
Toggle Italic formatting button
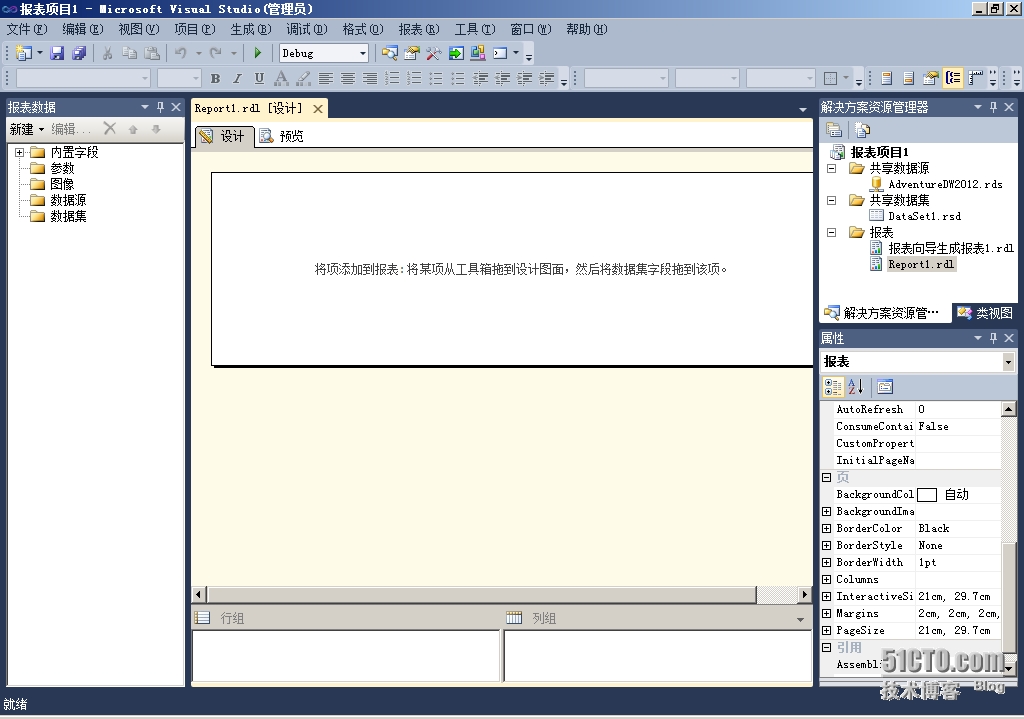coord(237,79)
